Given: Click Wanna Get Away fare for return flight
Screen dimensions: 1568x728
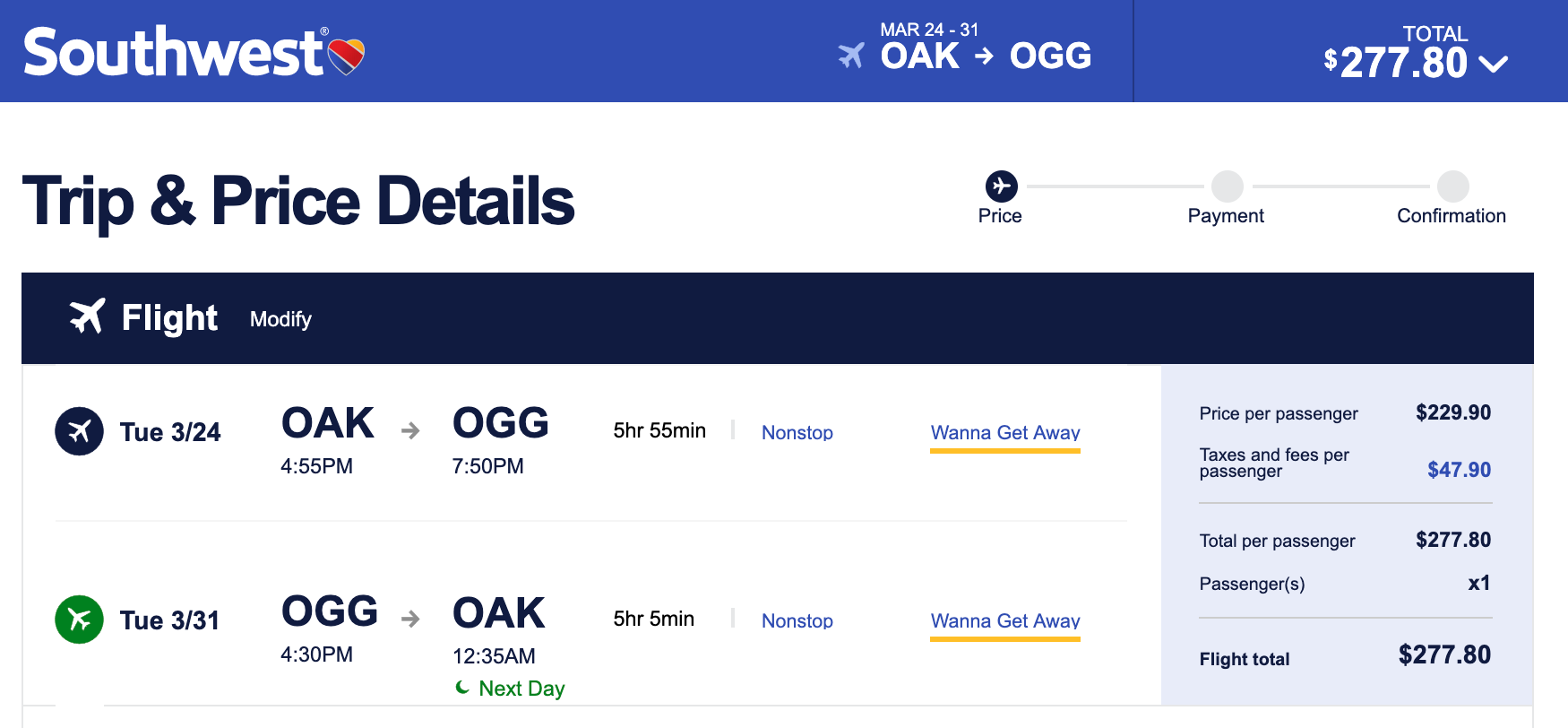Looking at the screenshot, I should pos(1004,620).
